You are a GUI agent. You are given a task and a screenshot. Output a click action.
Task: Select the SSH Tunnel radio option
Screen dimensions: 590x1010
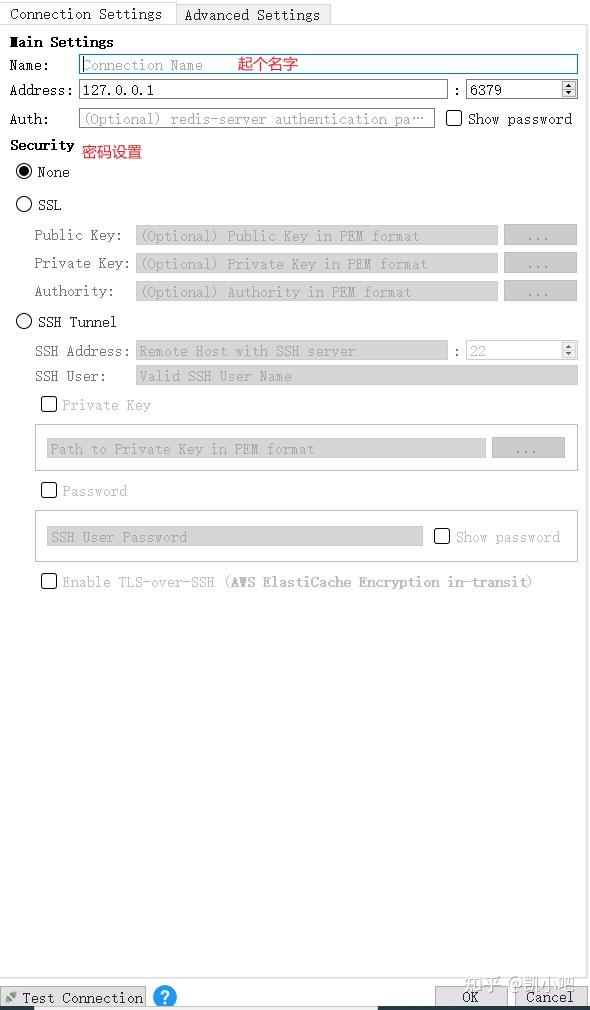coord(24,321)
